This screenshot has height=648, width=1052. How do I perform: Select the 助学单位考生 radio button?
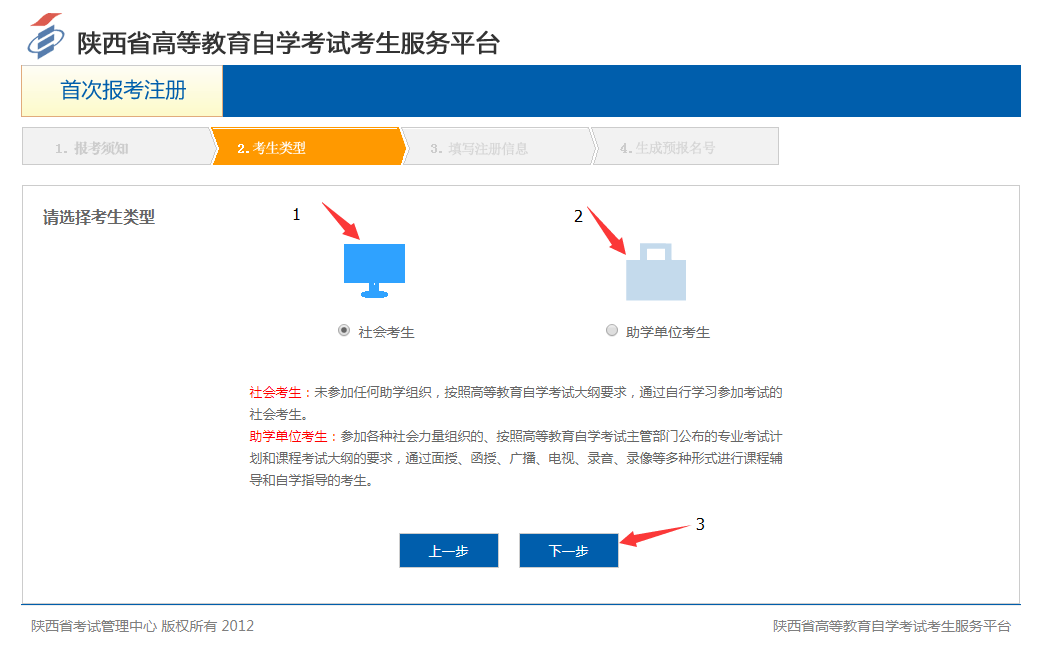coord(612,331)
